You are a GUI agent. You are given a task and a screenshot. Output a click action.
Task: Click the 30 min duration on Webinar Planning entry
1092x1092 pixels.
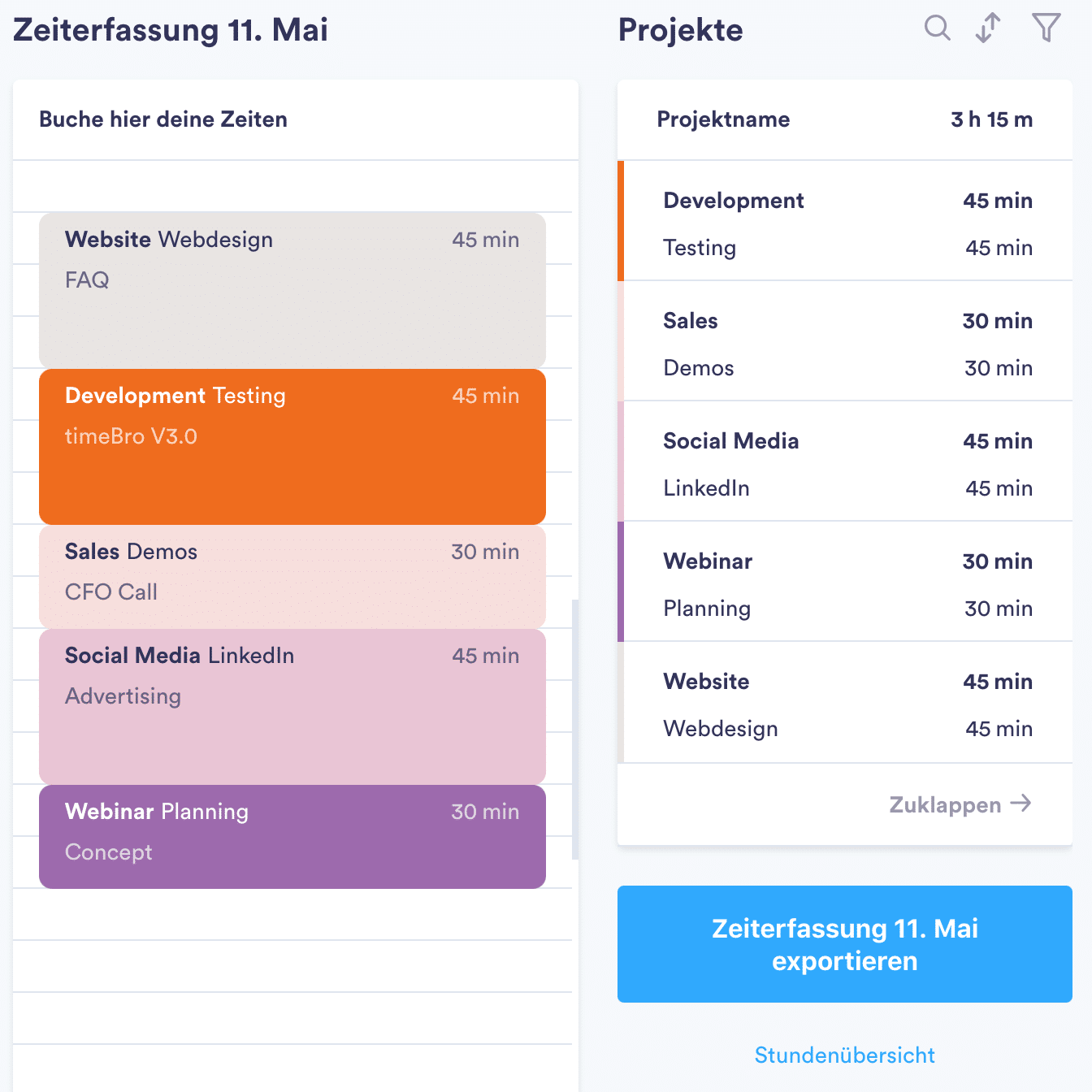485,812
